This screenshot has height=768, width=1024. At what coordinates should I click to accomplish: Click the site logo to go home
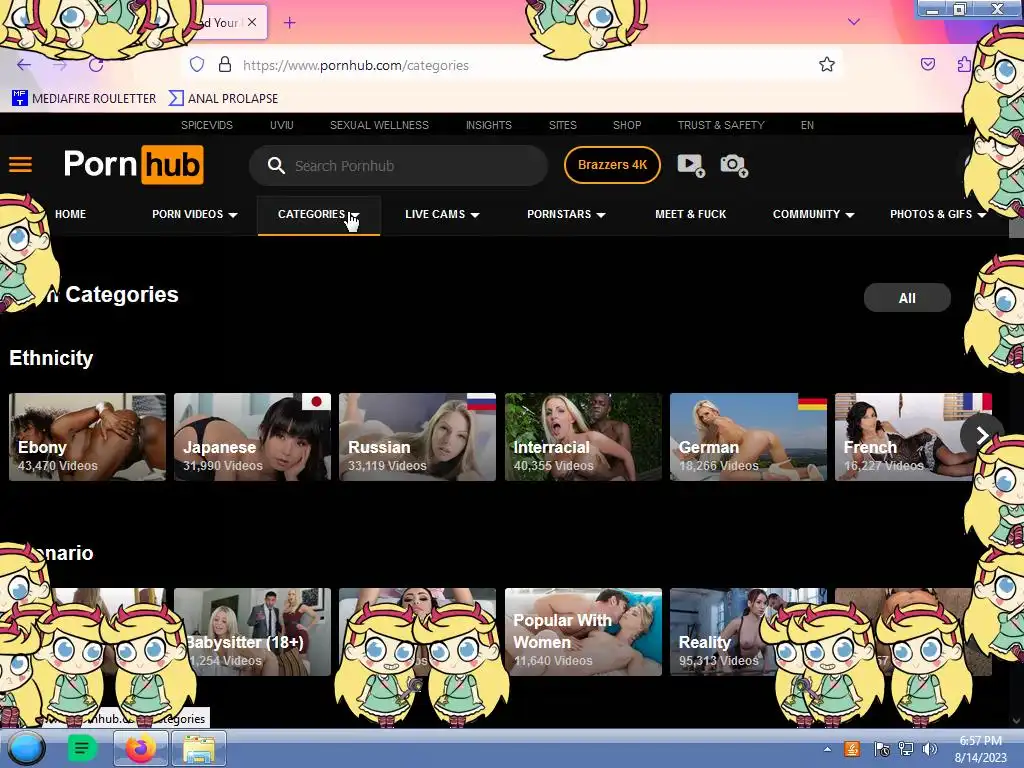(x=134, y=165)
